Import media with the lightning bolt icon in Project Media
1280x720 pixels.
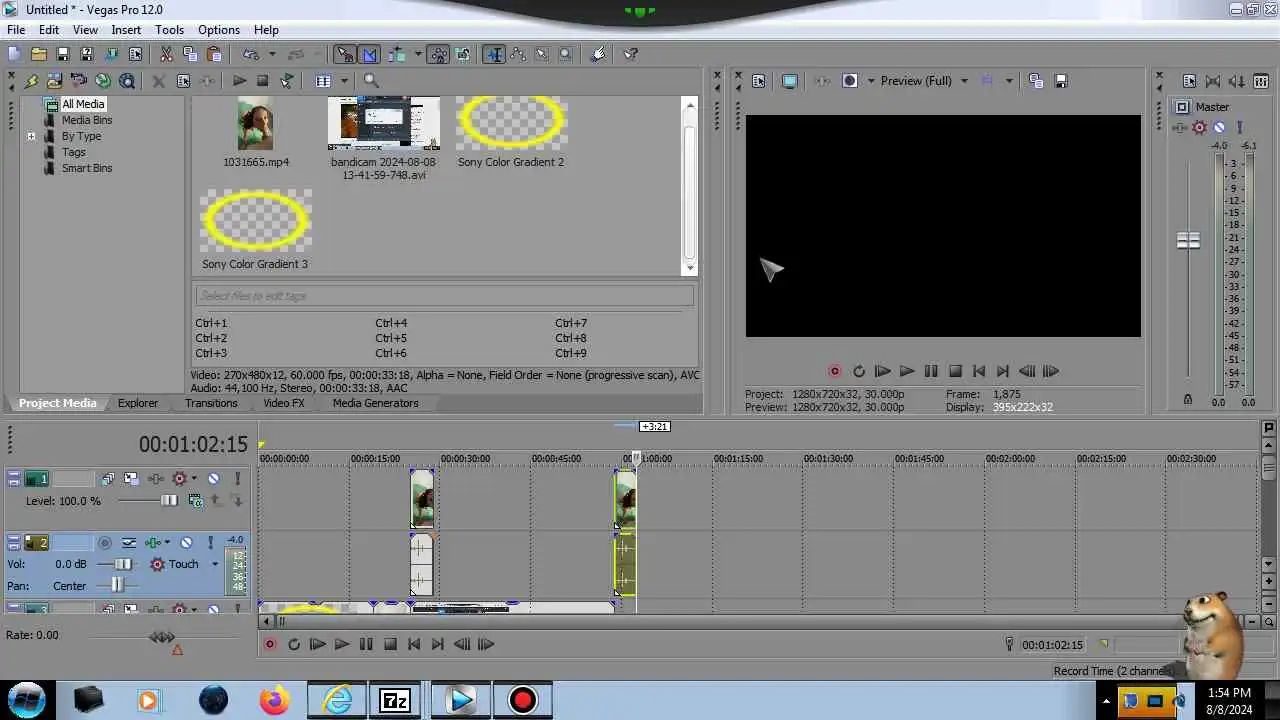coord(31,81)
